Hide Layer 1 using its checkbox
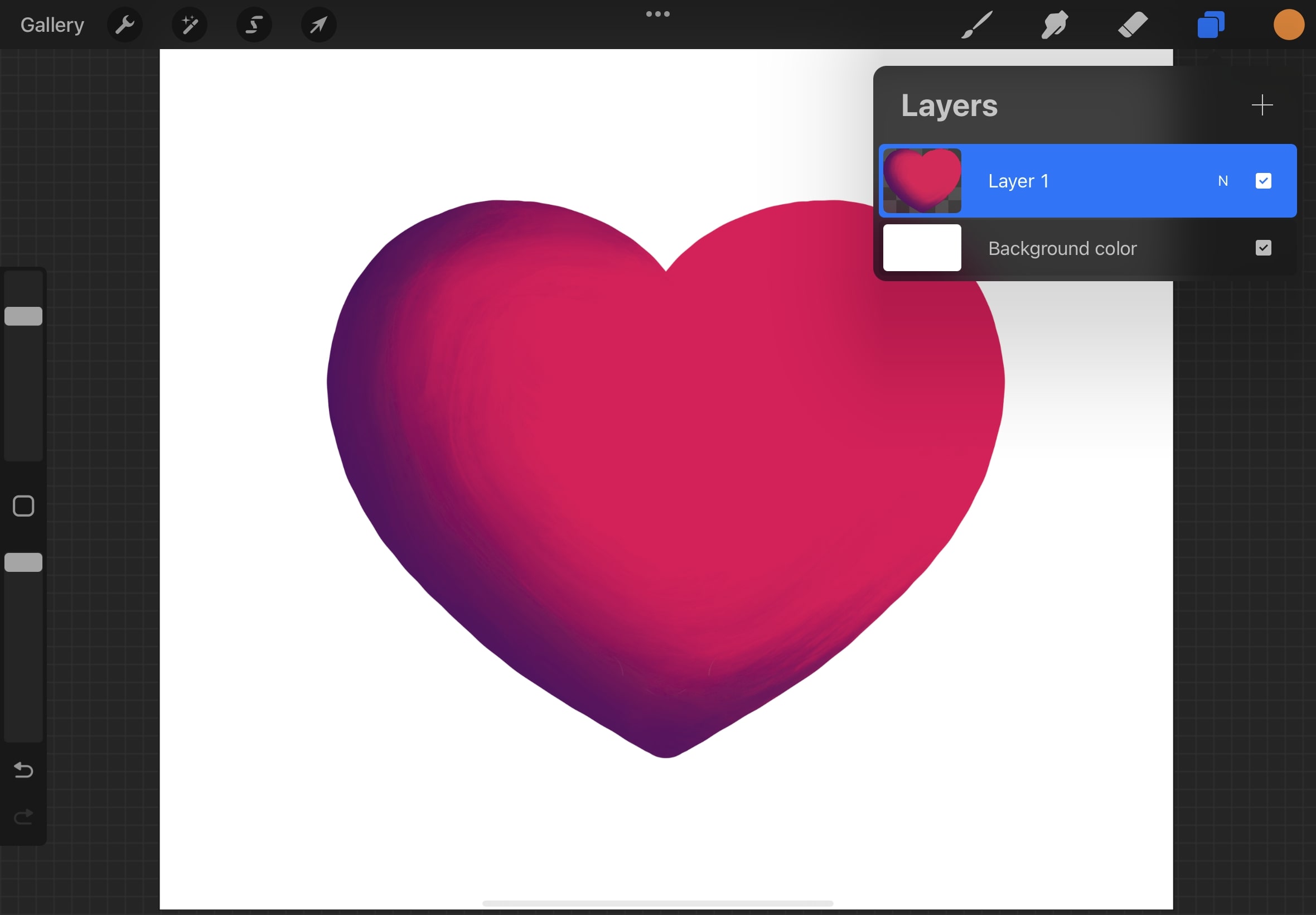Viewport: 1316px width, 915px height. pos(1262,181)
